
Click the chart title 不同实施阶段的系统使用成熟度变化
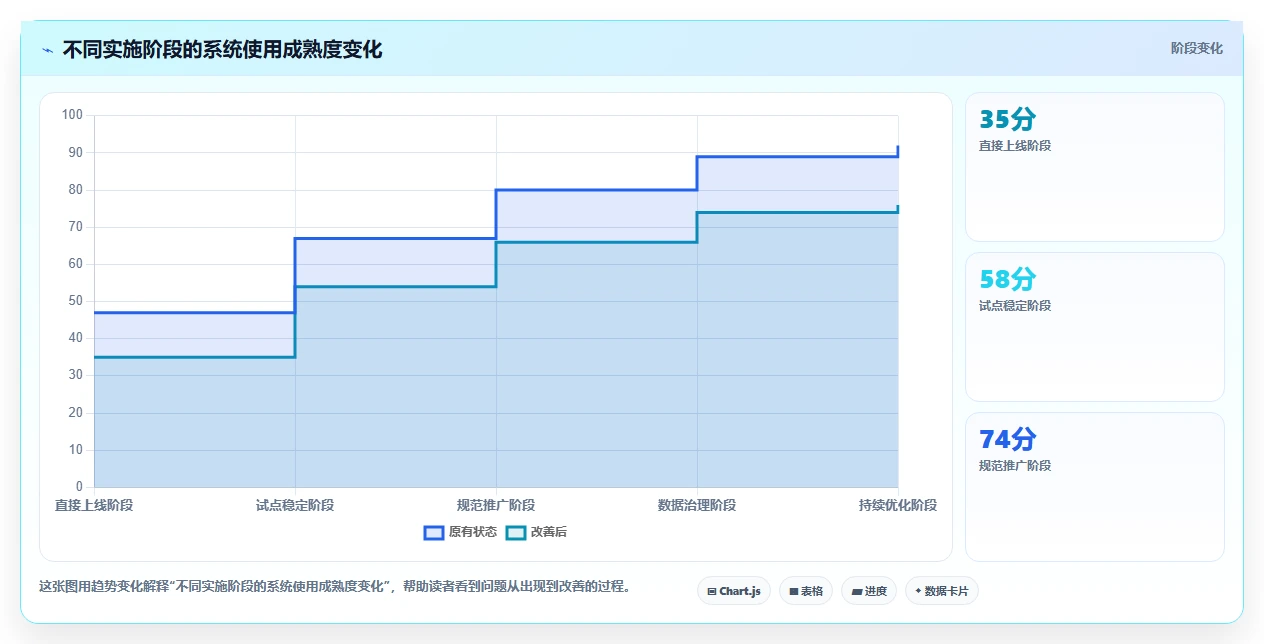pos(222,50)
